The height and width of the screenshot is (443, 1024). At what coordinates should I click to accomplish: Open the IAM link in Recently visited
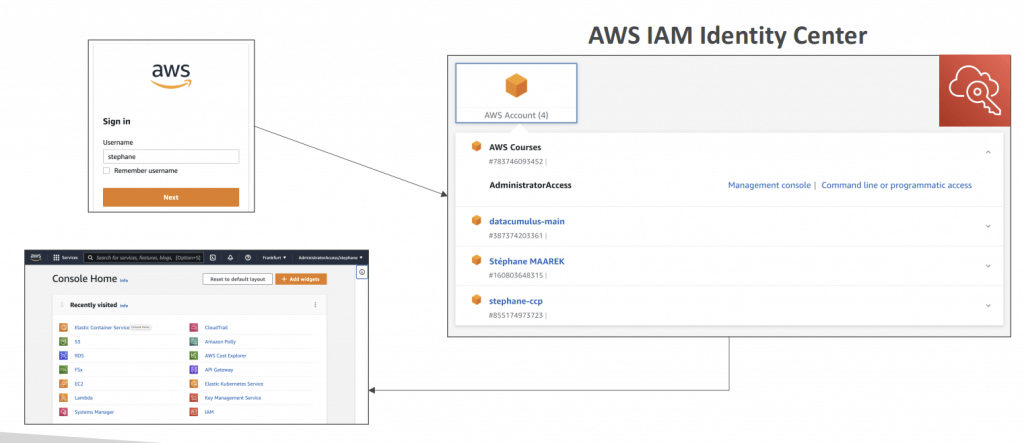(x=209, y=412)
